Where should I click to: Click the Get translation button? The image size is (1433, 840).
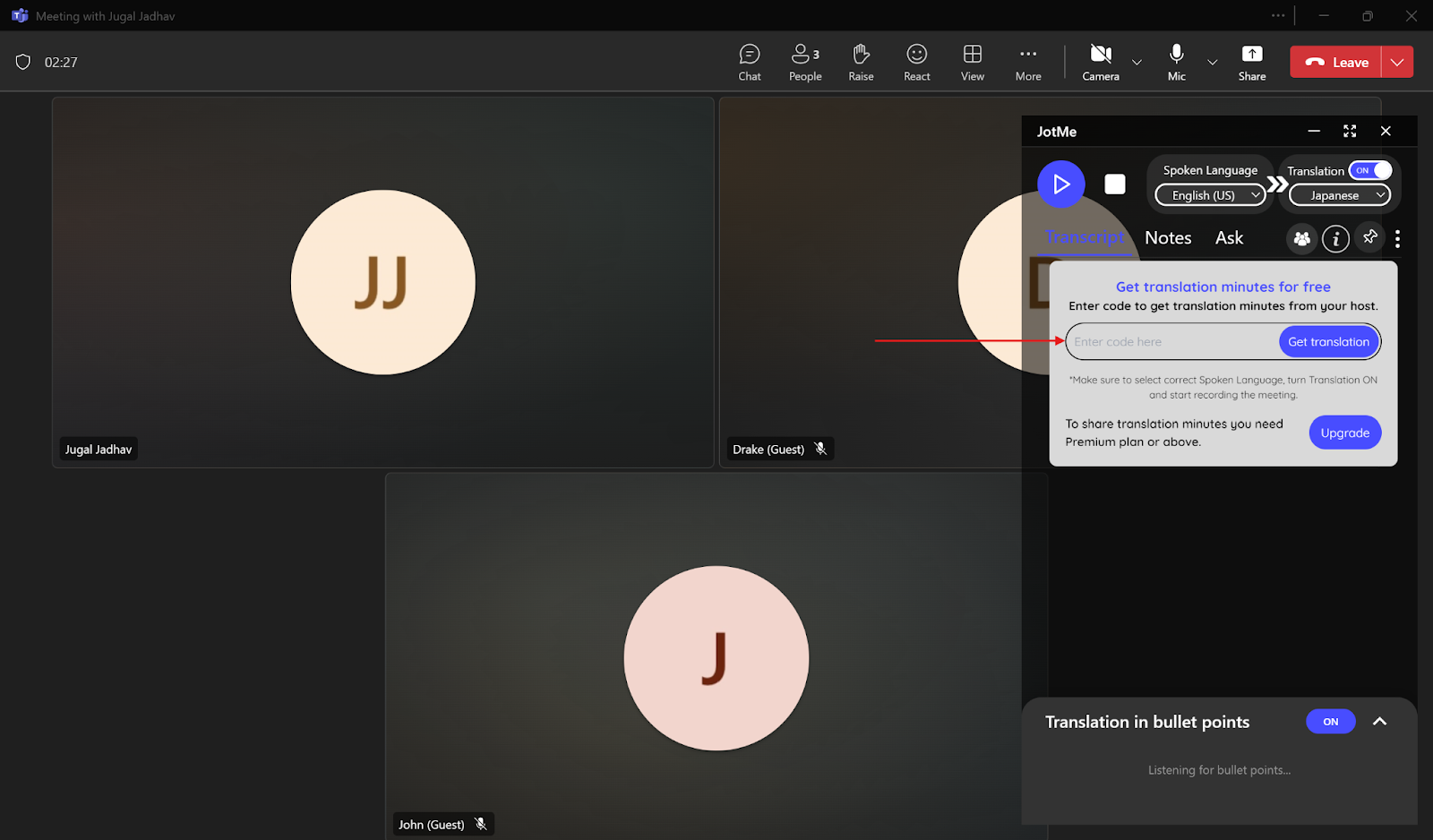click(x=1328, y=341)
